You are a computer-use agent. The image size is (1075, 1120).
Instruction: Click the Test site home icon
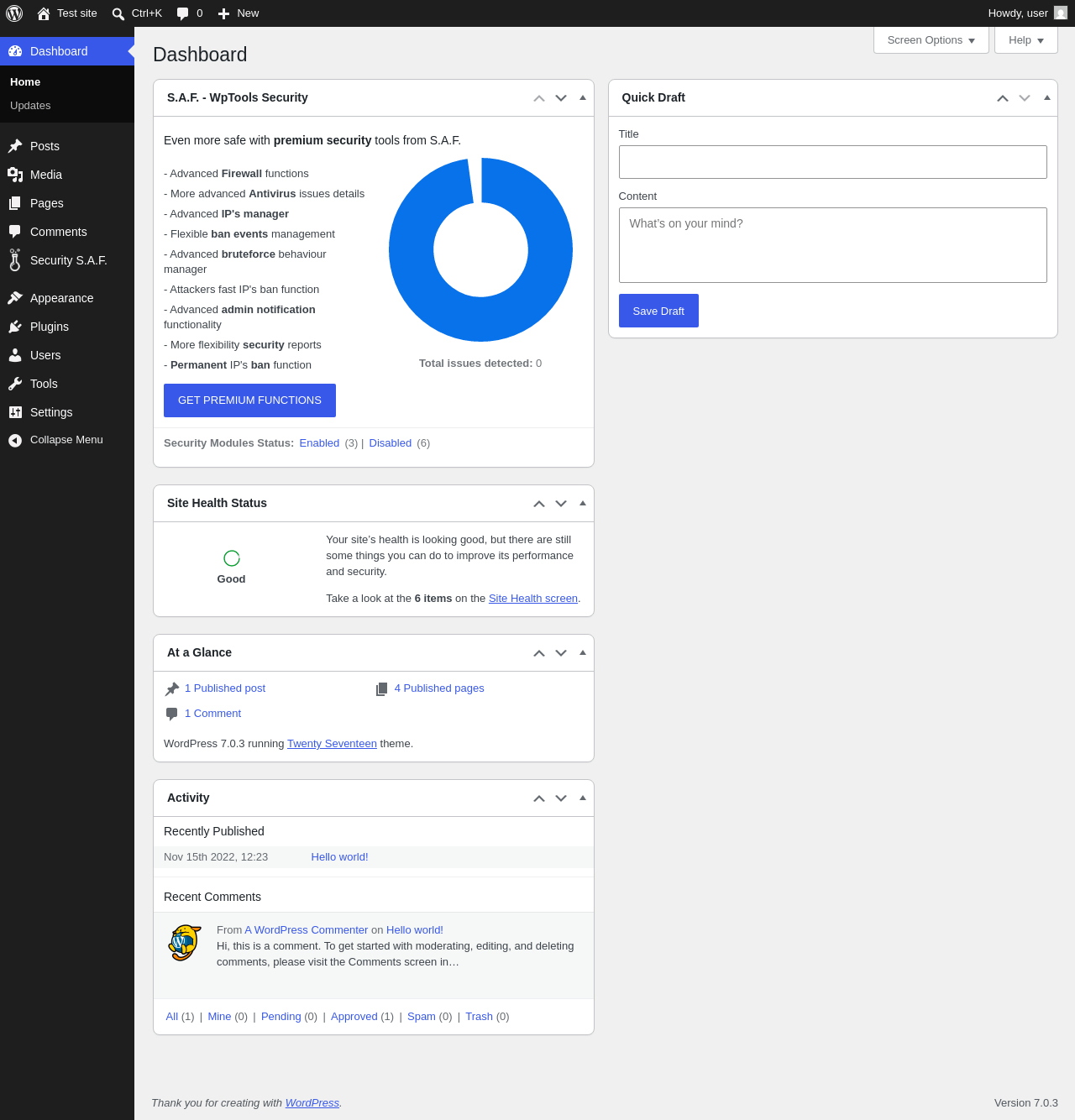(44, 13)
